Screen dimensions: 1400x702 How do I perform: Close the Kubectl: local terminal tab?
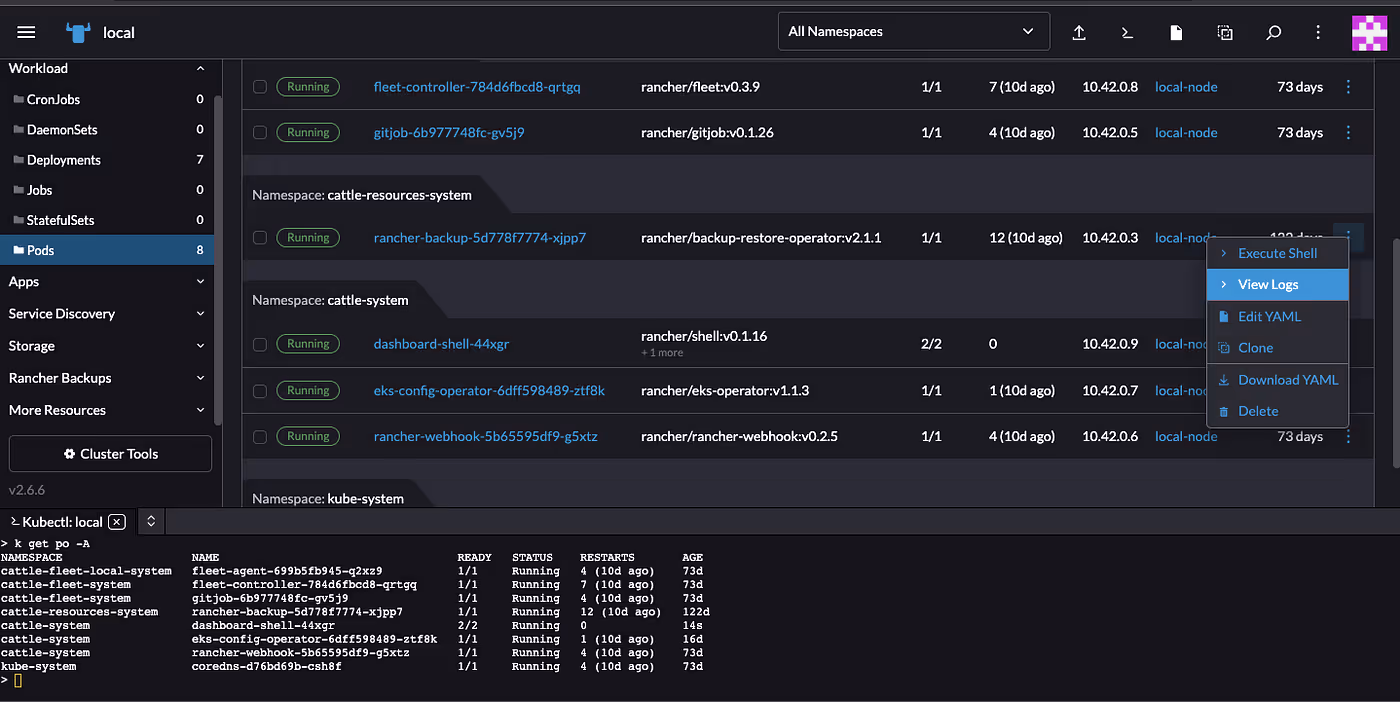[117, 521]
